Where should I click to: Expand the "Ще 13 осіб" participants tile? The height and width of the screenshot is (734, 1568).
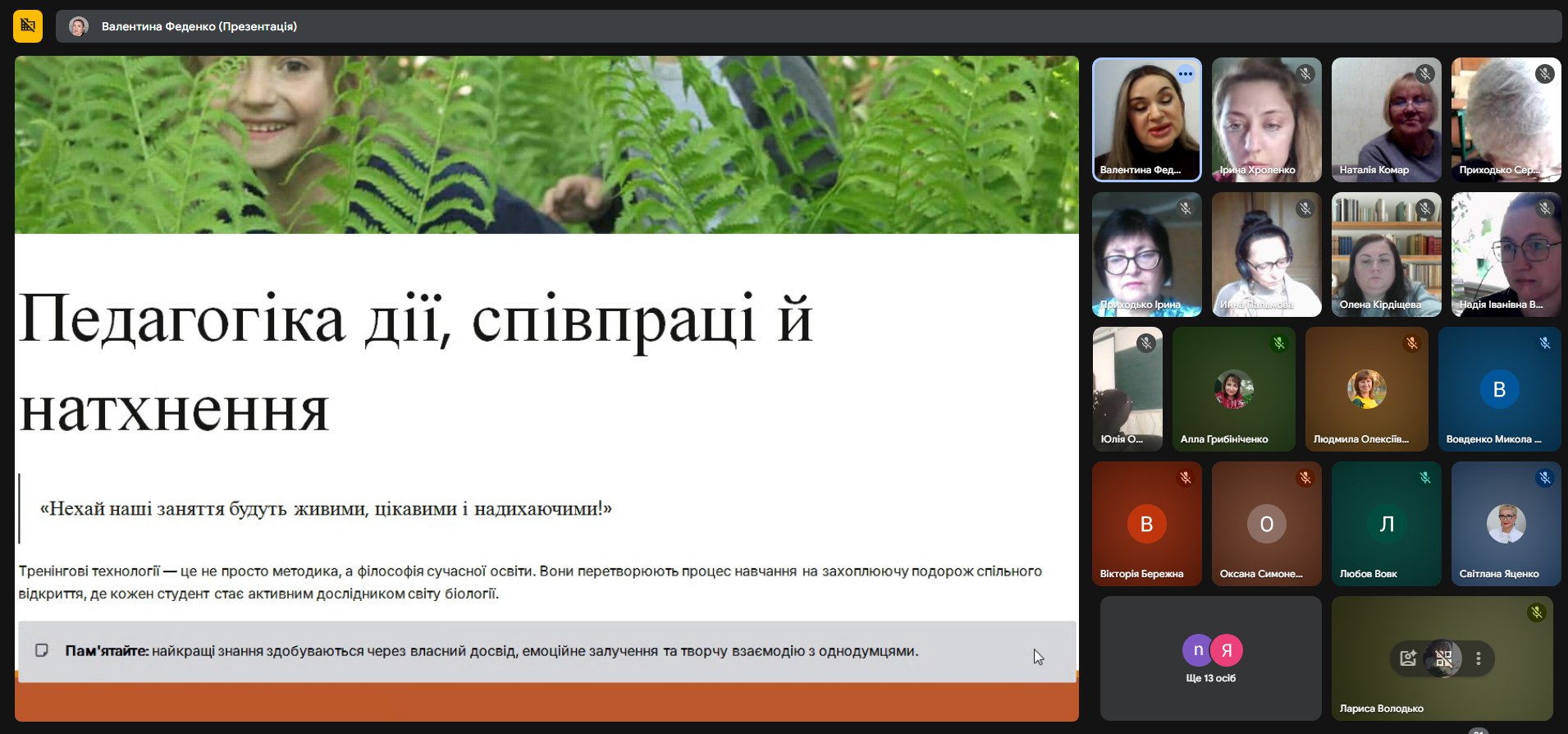tap(1211, 658)
